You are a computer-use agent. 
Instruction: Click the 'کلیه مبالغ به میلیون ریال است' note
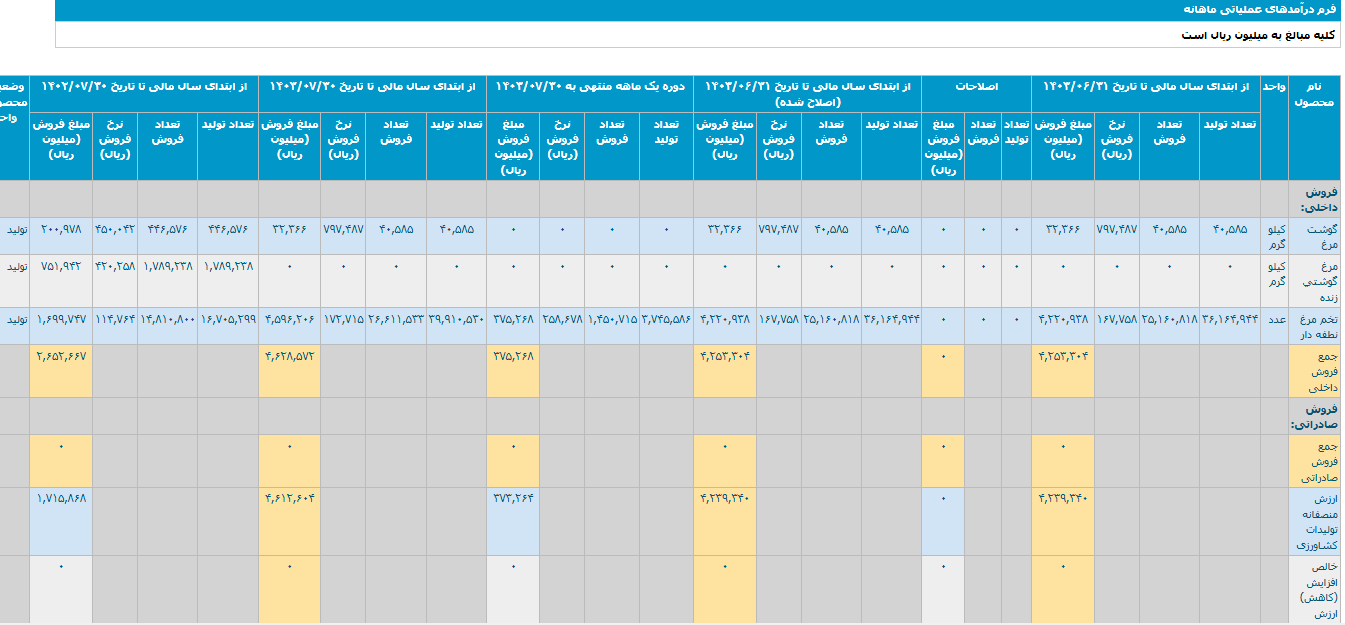1259,35
